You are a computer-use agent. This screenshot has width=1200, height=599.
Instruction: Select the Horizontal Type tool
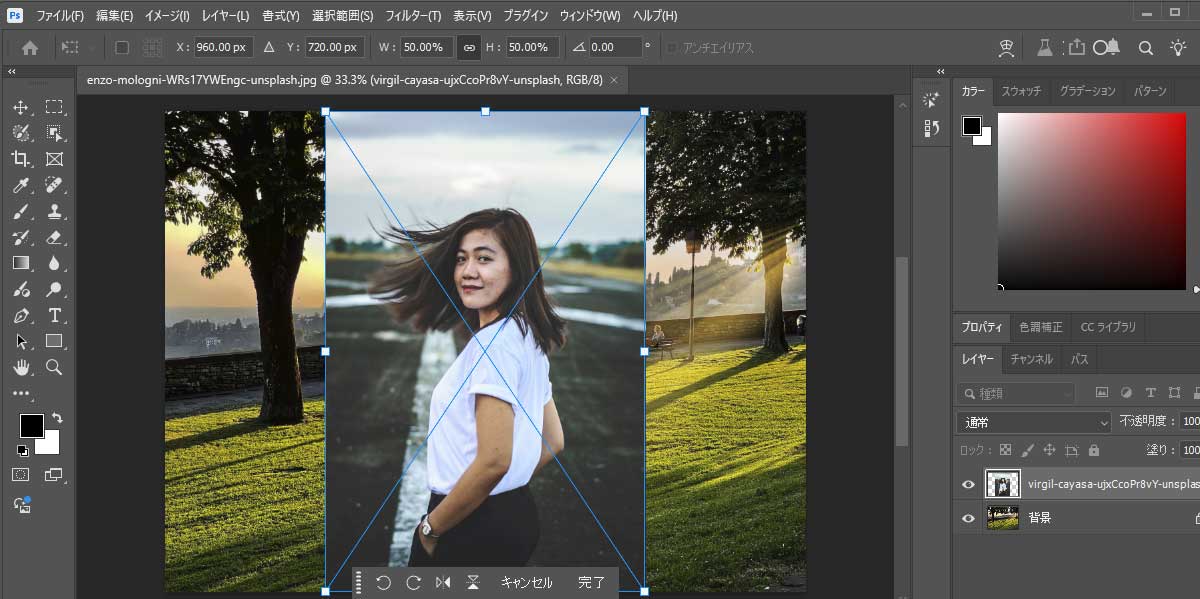[x=54, y=316]
